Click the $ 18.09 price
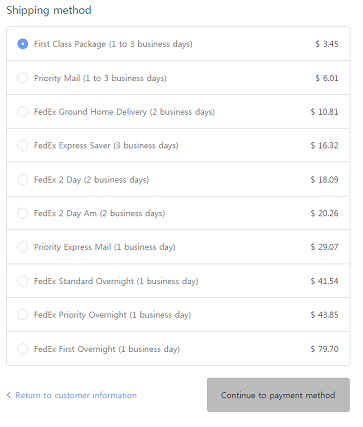Screen dimensions: 363x427 324,180
